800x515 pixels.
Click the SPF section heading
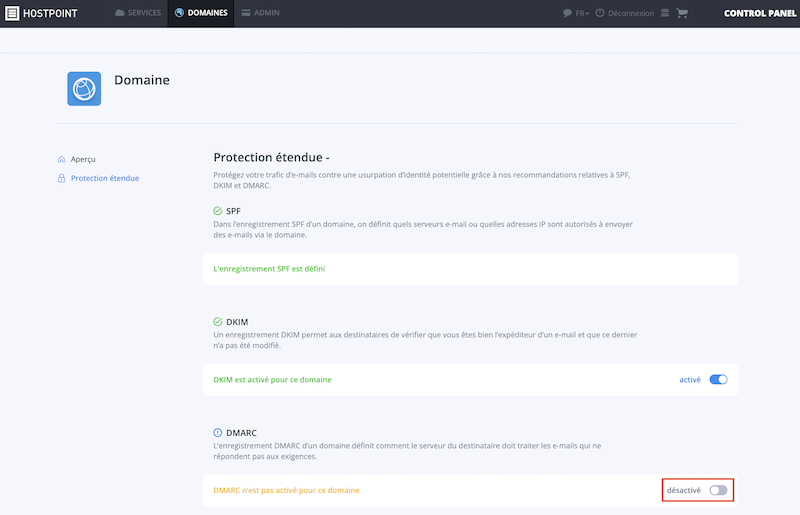point(233,211)
